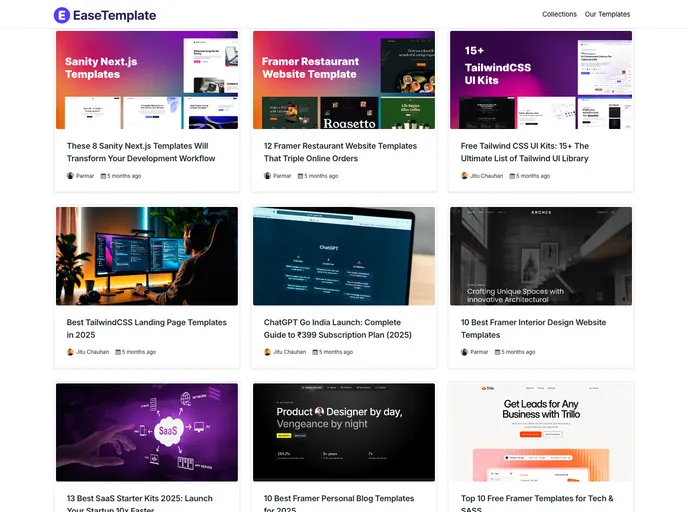The image size is (688, 512).
Task: Click calendar icon on Framer Restaurant article
Action: pos(300,176)
